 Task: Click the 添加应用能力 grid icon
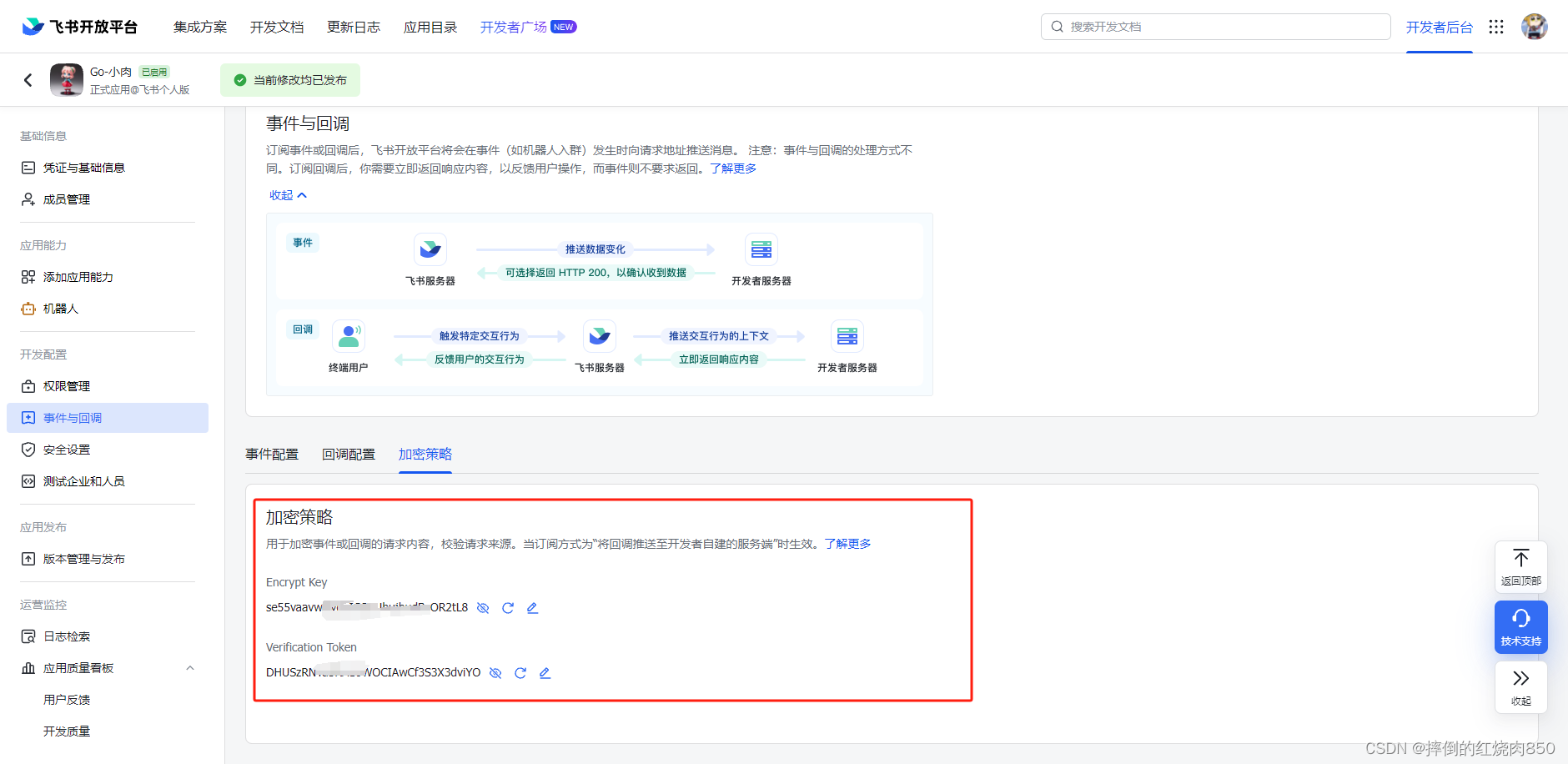click(28, 277)
